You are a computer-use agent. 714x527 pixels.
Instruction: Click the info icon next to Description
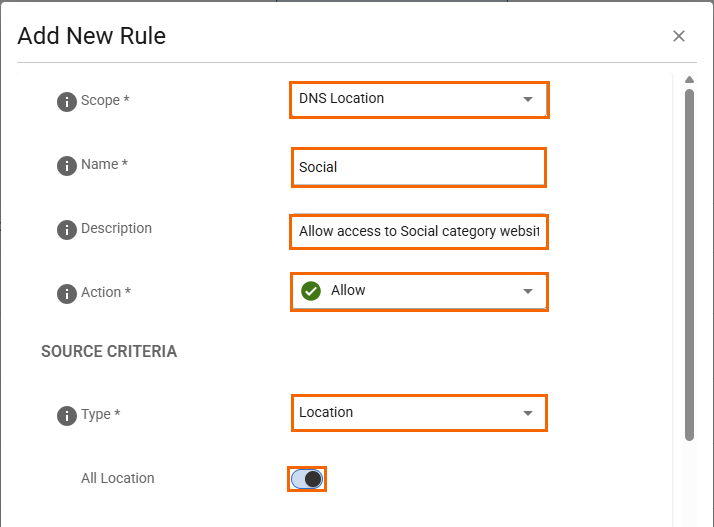pyautogui.click(x=67, y=229)
